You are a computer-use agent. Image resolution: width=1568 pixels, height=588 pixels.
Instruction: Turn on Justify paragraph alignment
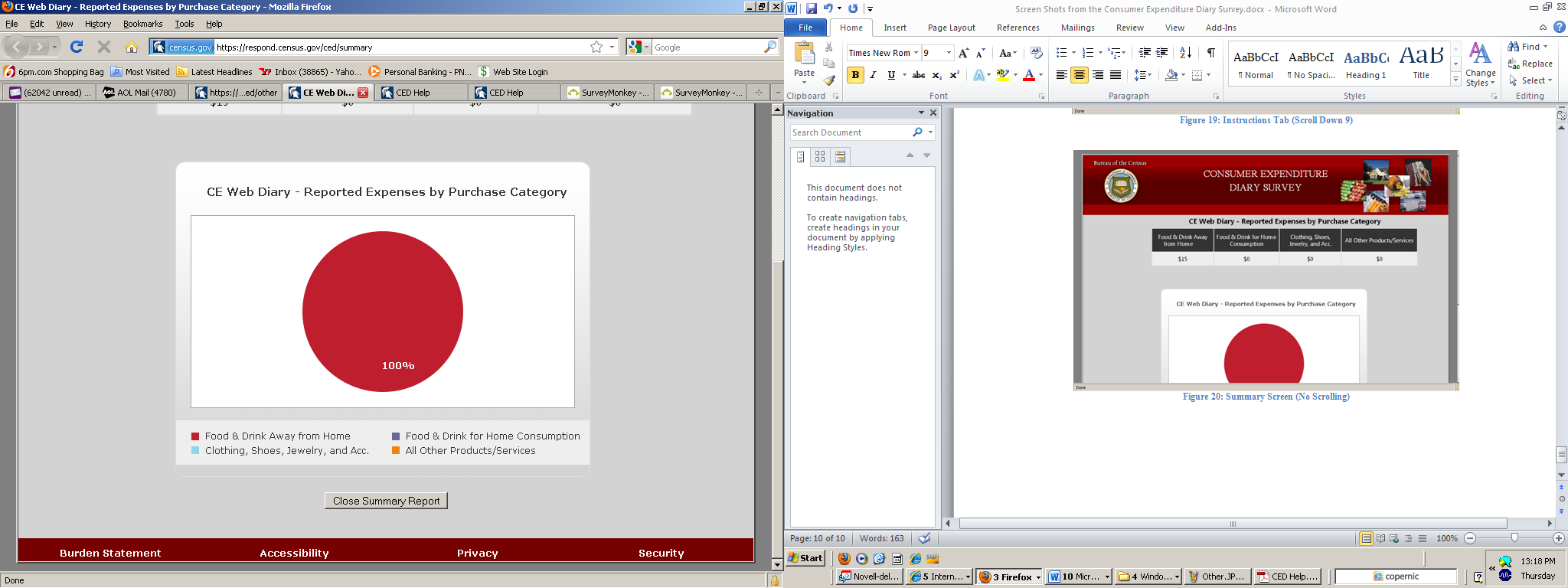coord(1116,75)
